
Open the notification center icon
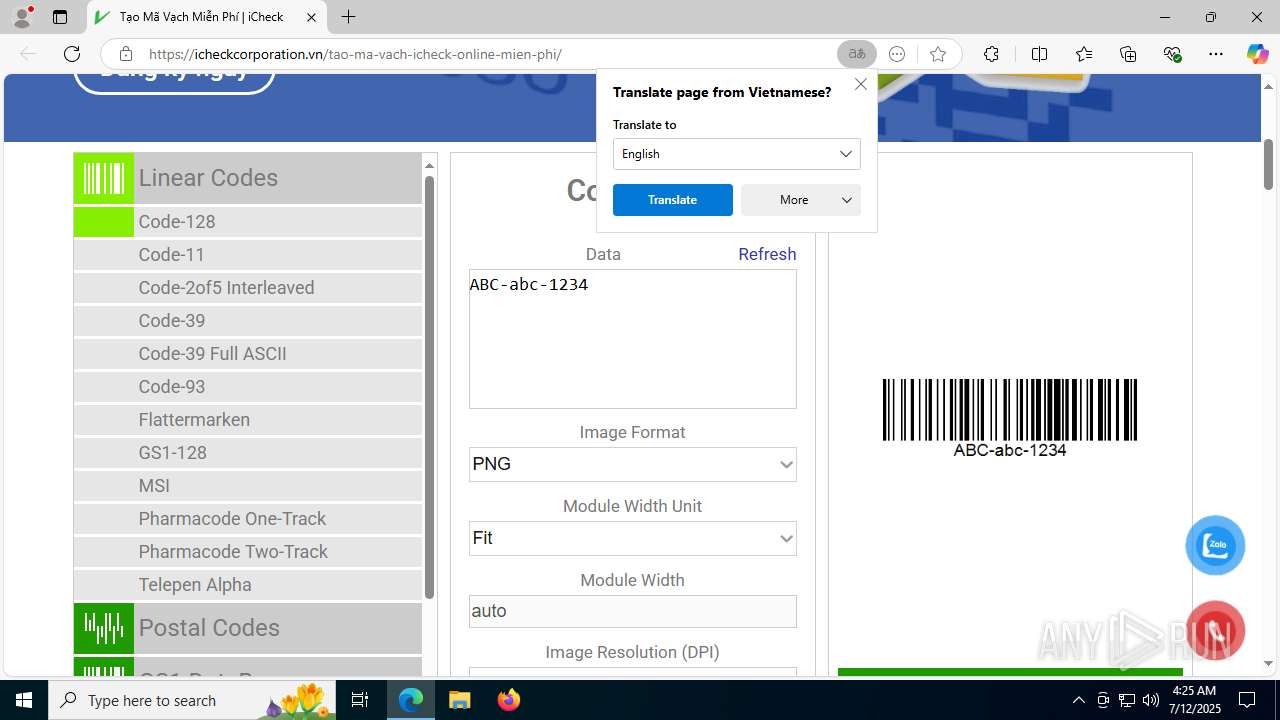coord(1247,700)
